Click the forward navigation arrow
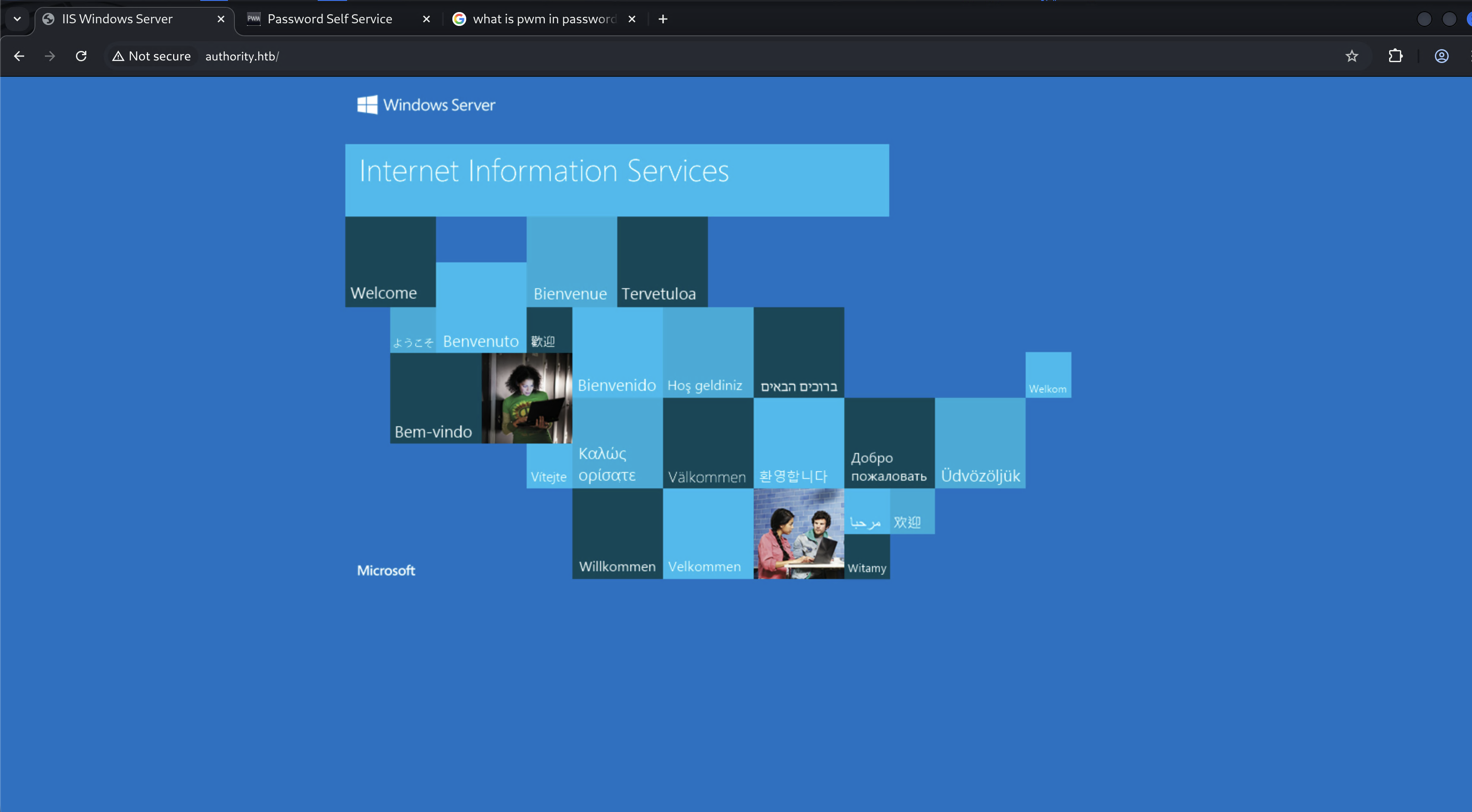Image resolution: width=1472 pixels, height=812 pixels. (x=50, y=56)
